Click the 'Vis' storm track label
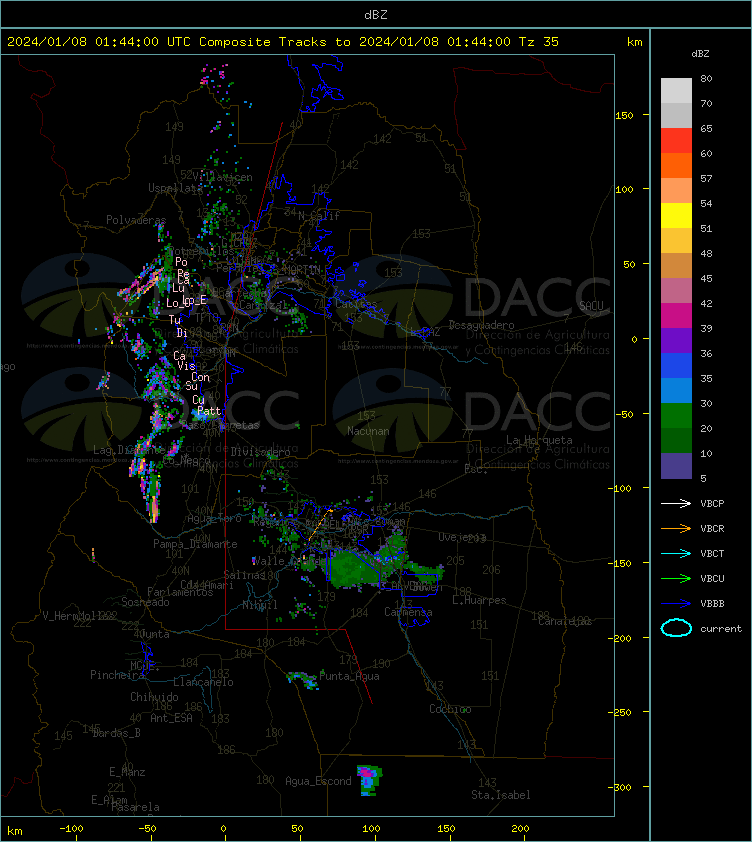 pos(186,365)
